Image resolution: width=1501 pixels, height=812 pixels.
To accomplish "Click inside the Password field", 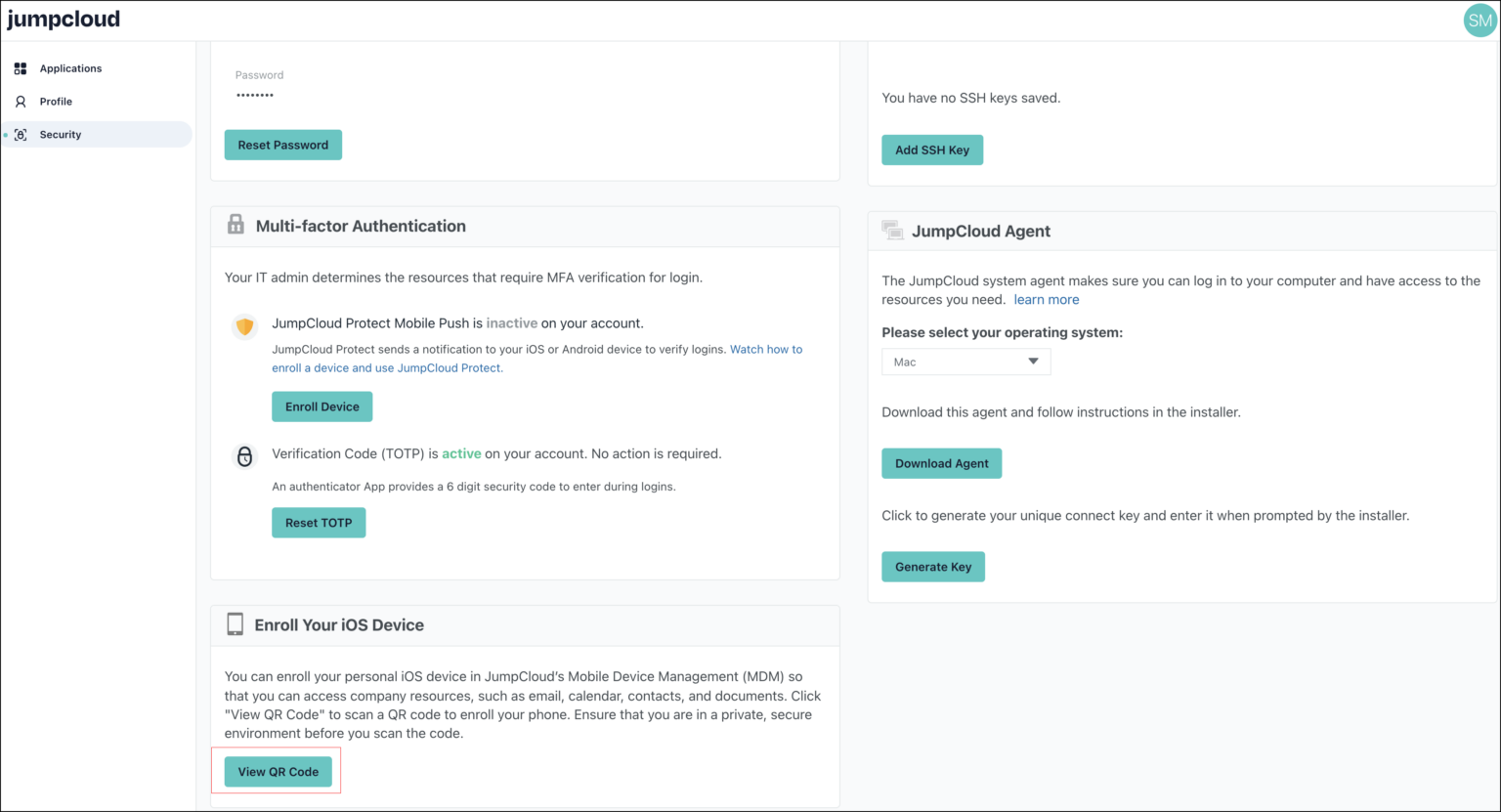I will pos(254,95).
